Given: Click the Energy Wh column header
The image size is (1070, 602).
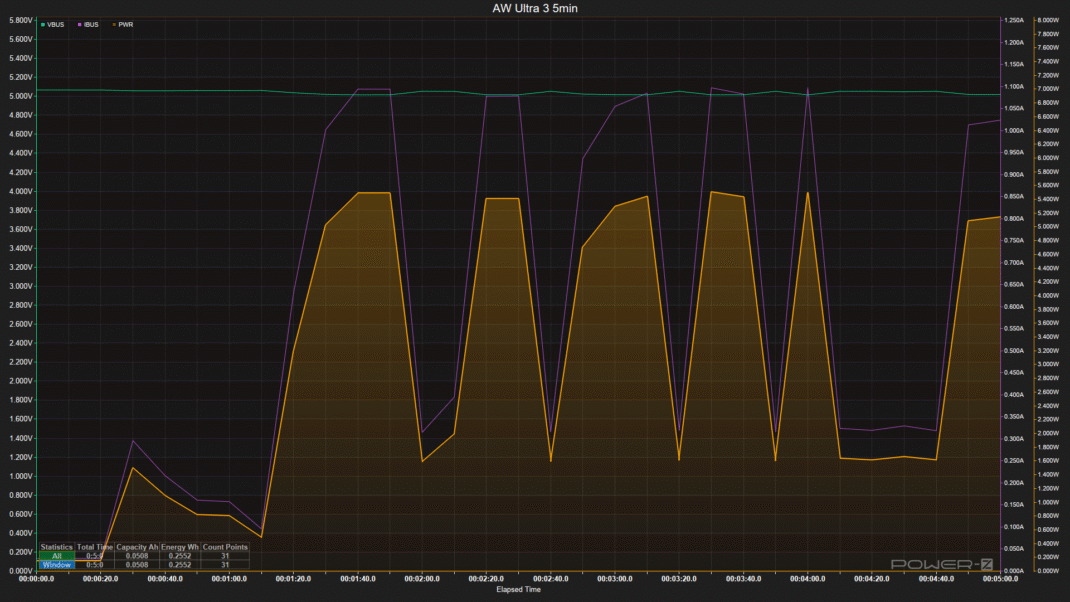Looking at the screenshot, I should [180, 547].
